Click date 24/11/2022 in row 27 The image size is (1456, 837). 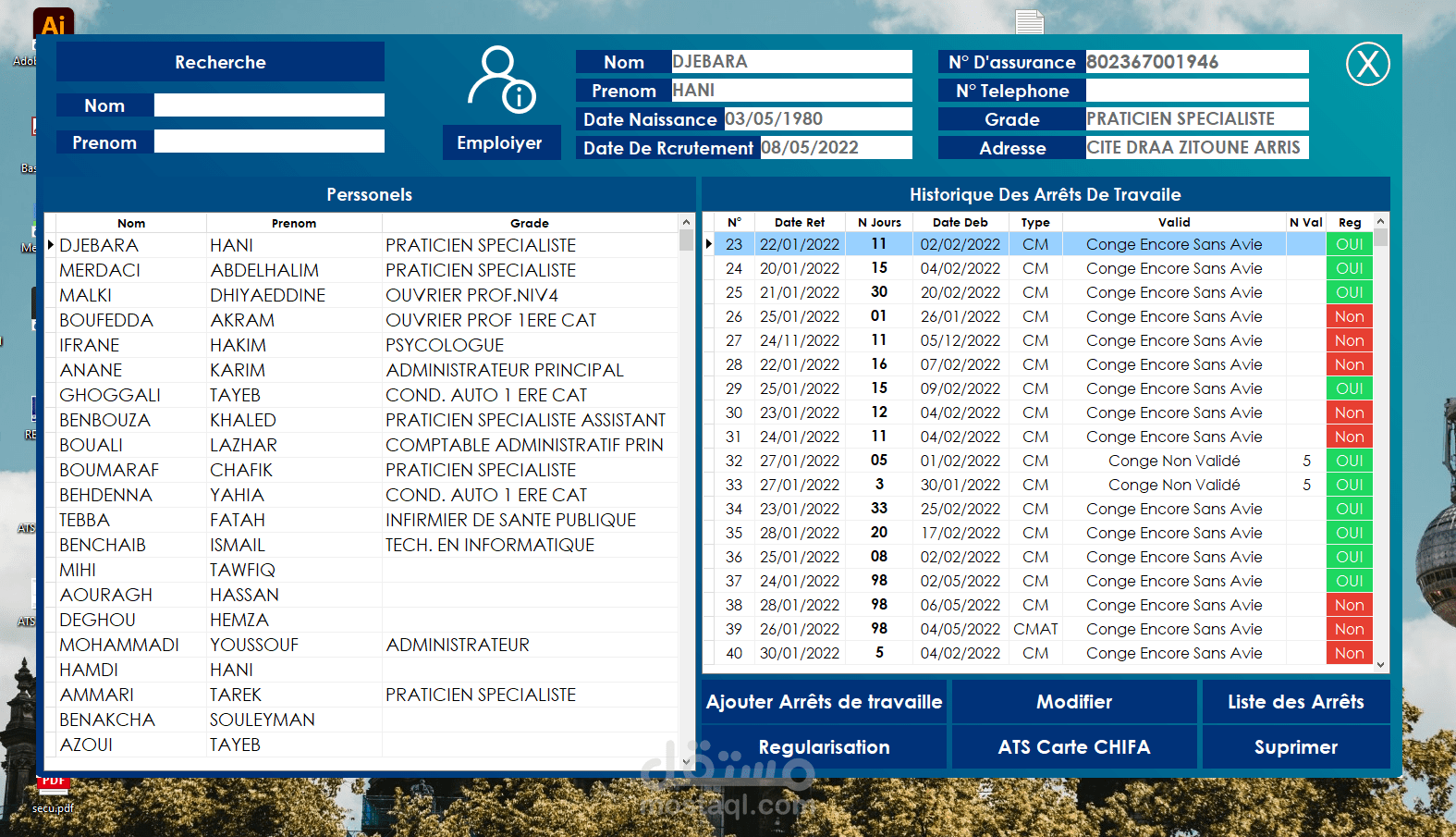click(800, 340)
